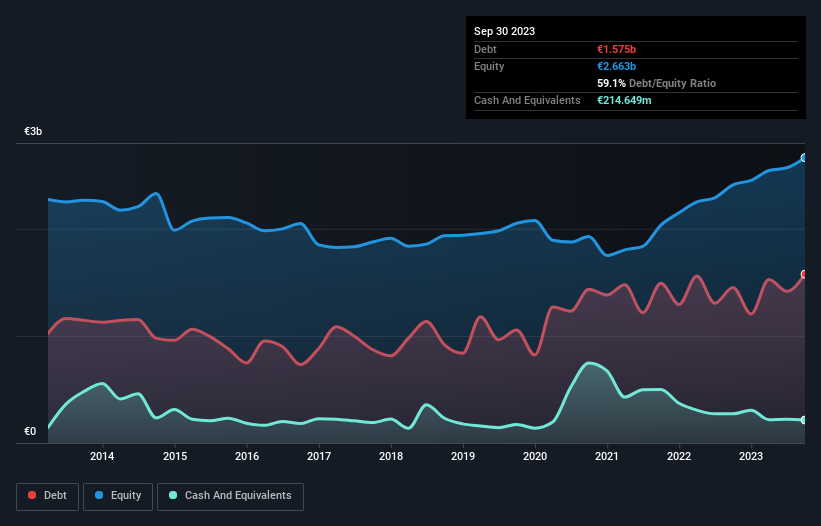The image size is (821, 526).
Task: Select the 2015 x-axis label
Action: [175, 456]
